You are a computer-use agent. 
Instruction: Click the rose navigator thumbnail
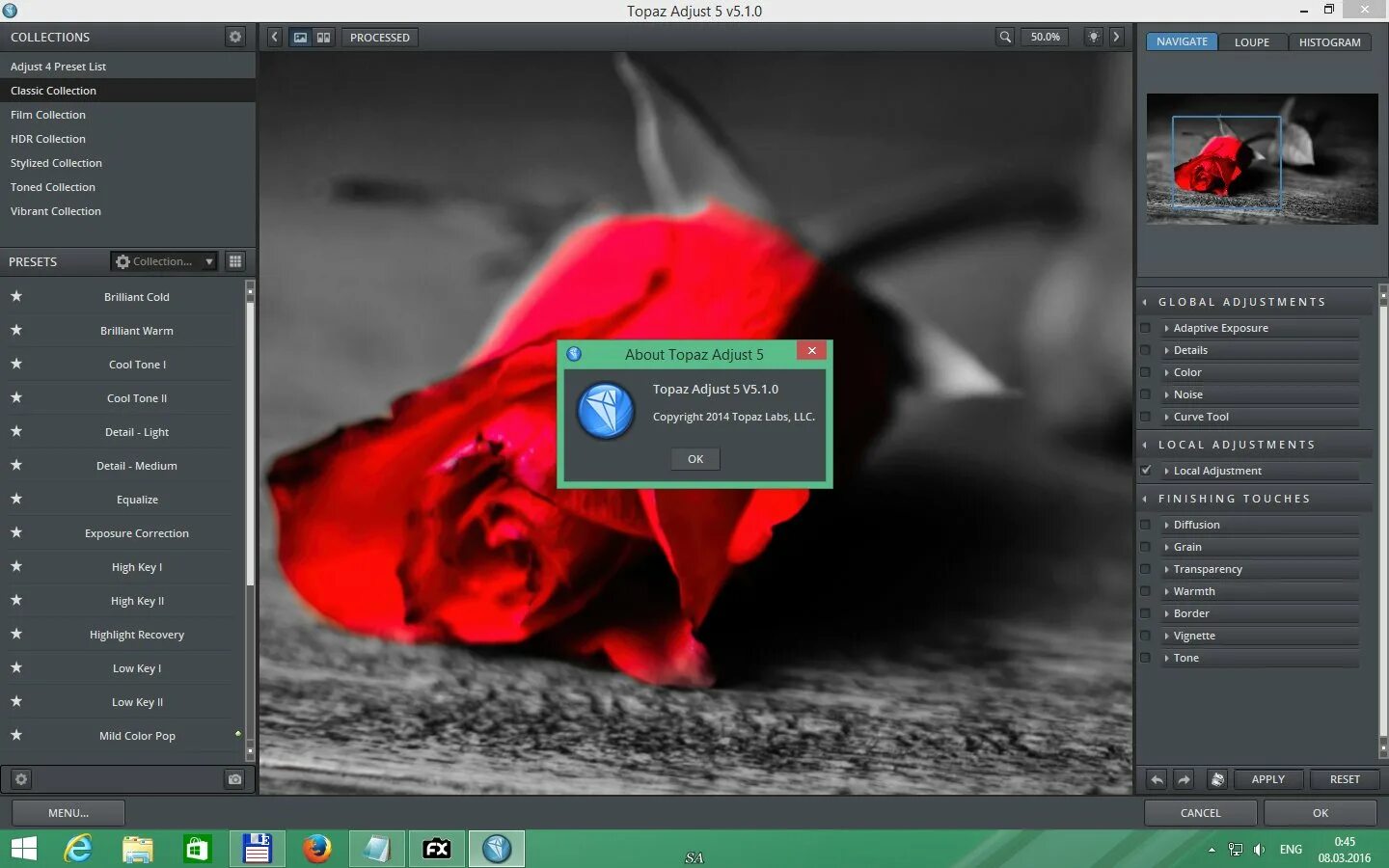1262,159
